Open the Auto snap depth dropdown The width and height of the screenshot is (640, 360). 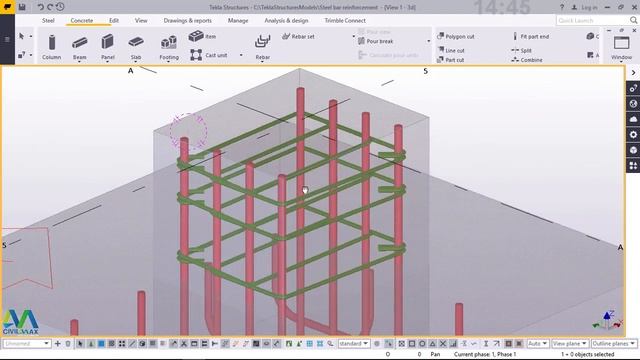point(537,344)
